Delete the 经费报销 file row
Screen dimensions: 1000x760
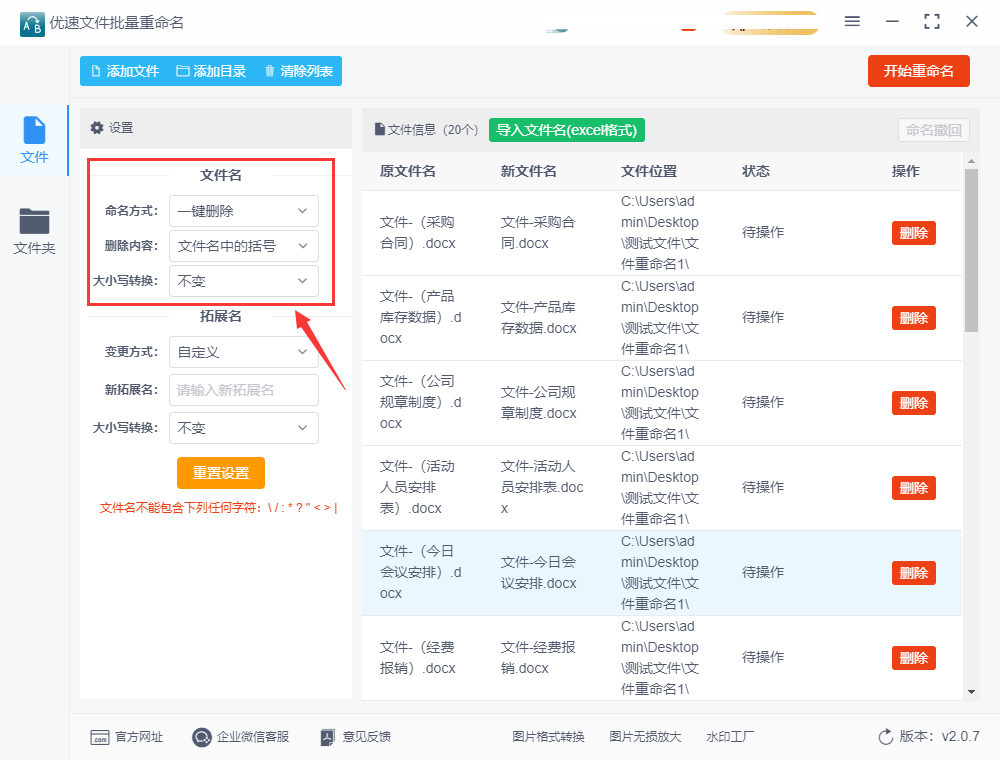point(913,658)
